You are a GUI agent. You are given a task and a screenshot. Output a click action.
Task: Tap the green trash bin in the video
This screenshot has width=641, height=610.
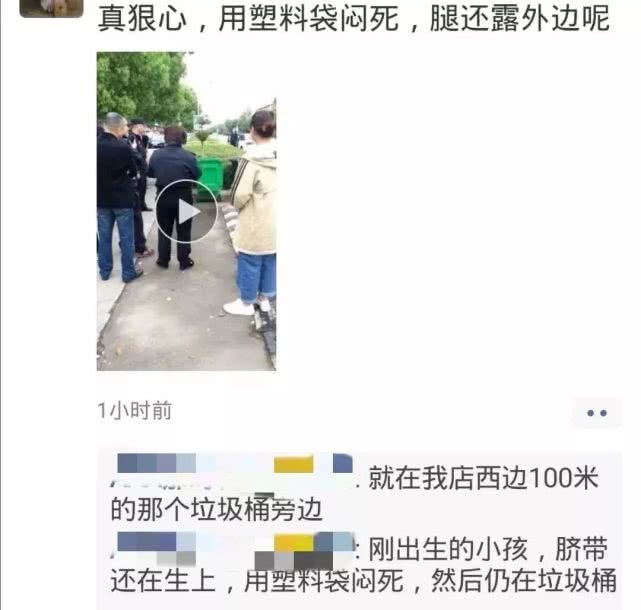tap(211, 179)
